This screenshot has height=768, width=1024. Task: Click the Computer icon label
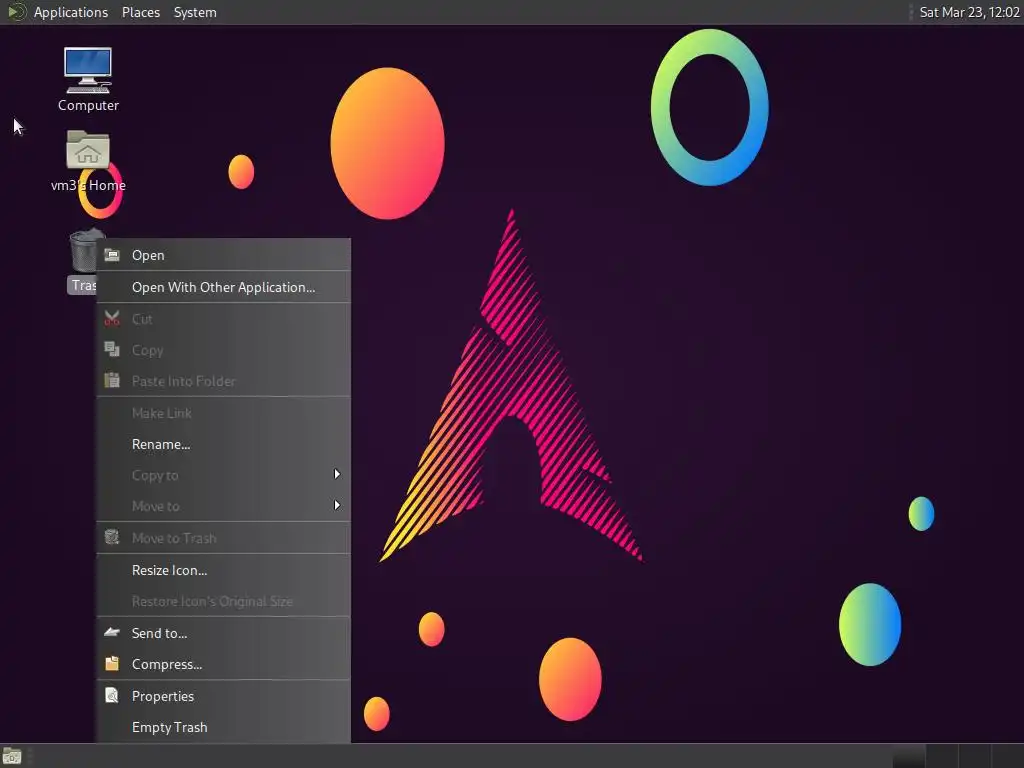[88, 105]
